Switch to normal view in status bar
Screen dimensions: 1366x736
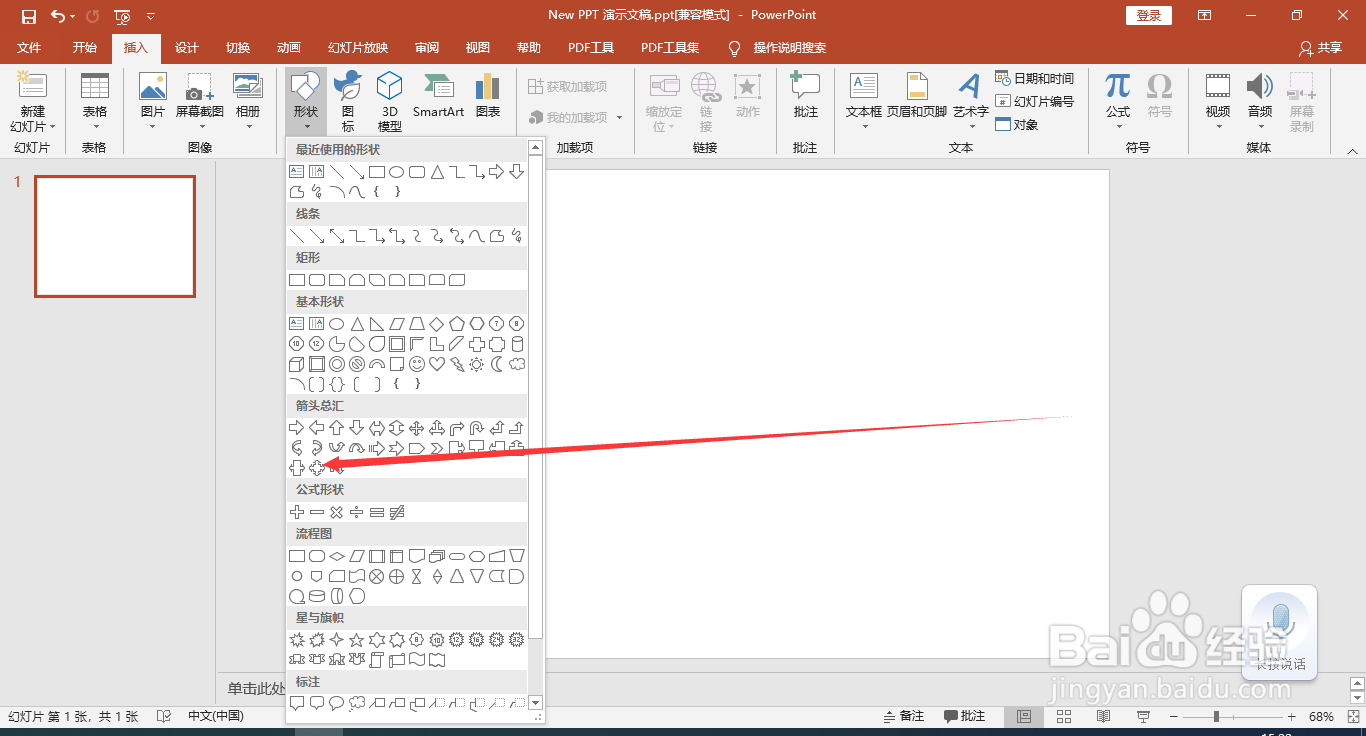1024,717
